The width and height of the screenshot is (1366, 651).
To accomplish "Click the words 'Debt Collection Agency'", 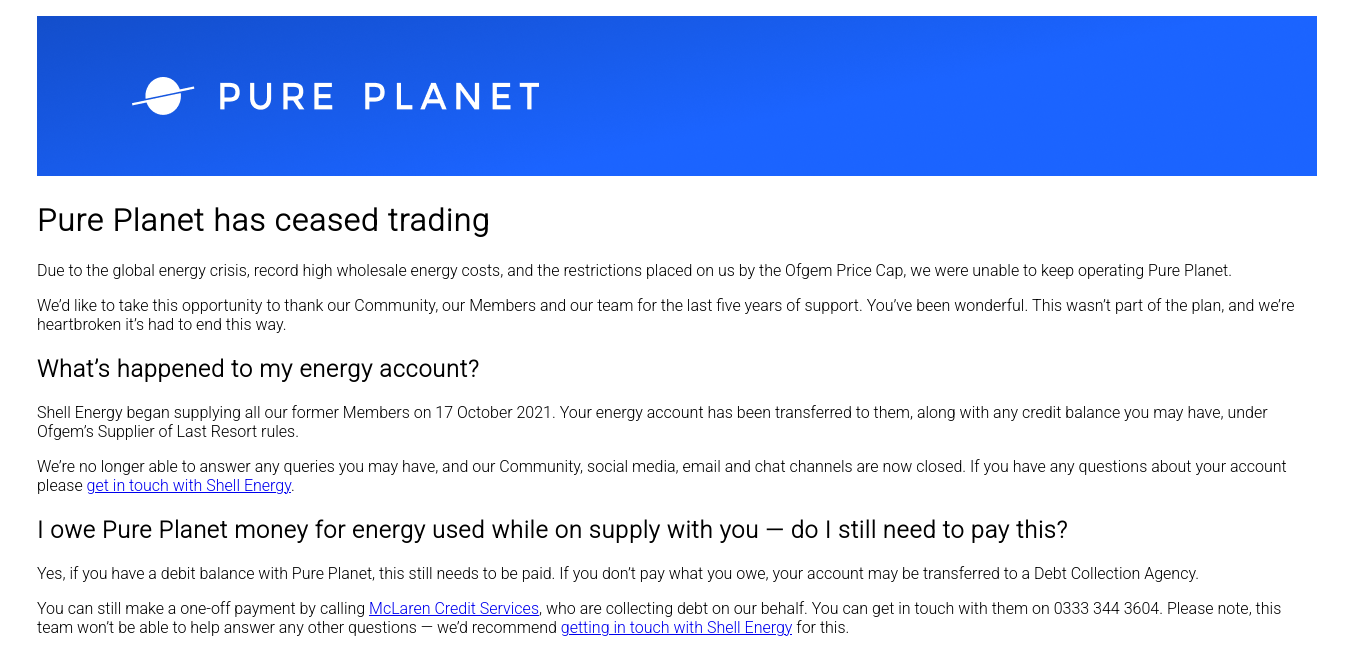I will 1111,574.
